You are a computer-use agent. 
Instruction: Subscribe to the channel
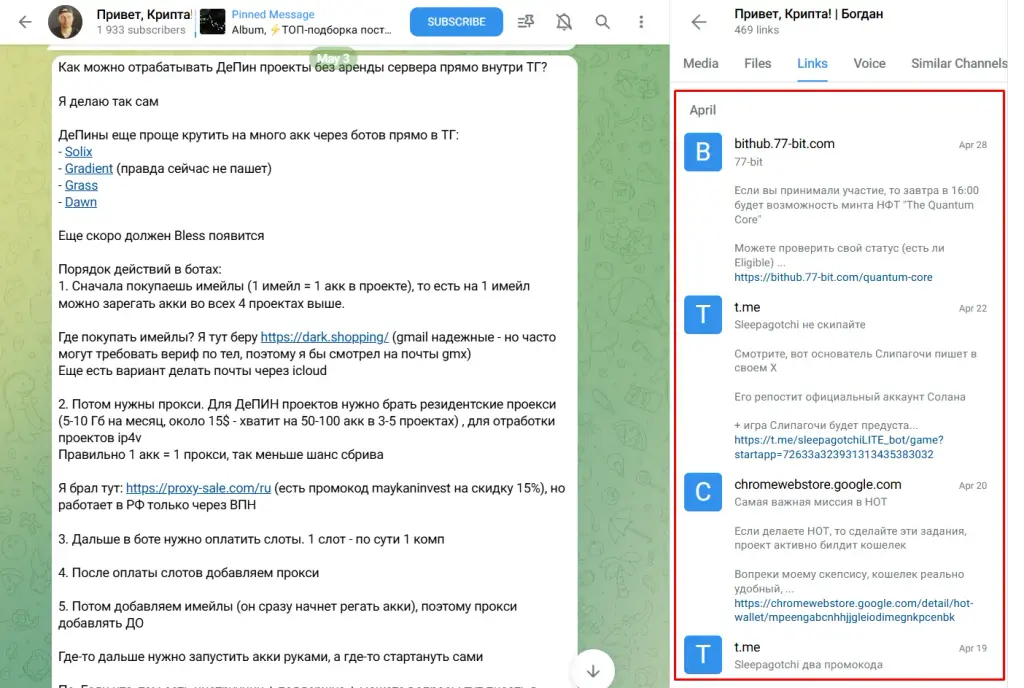[x=456, y=22]
